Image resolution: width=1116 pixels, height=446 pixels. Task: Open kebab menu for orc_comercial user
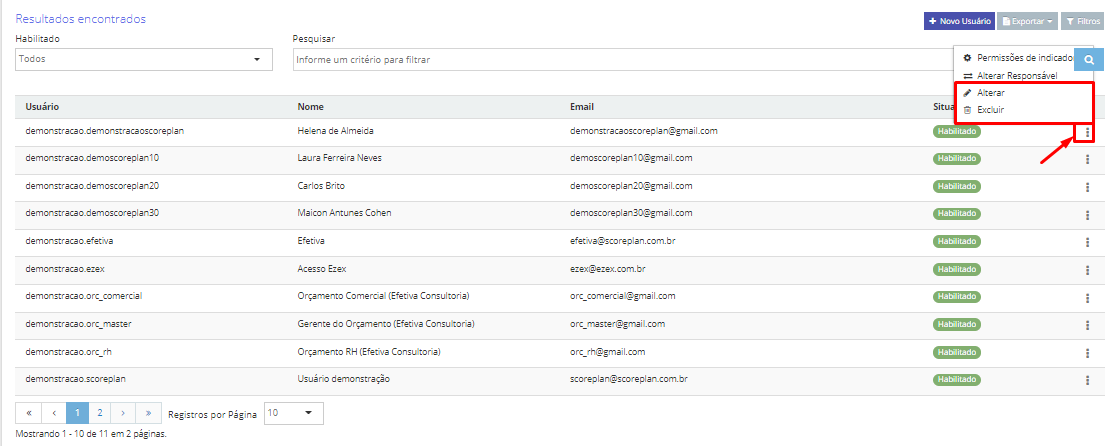(x=1086, y=297)
